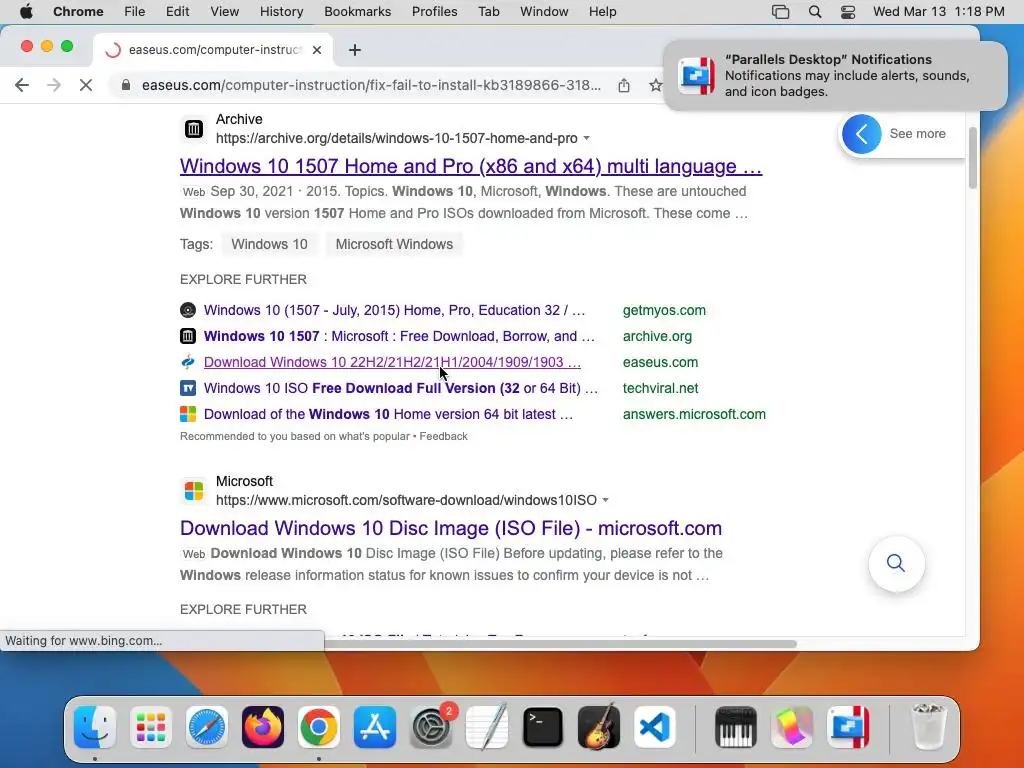This screenshot has height=768, width=1024.
Task: Click the floating search magnifier button
Action: click(x=896, y=563)
